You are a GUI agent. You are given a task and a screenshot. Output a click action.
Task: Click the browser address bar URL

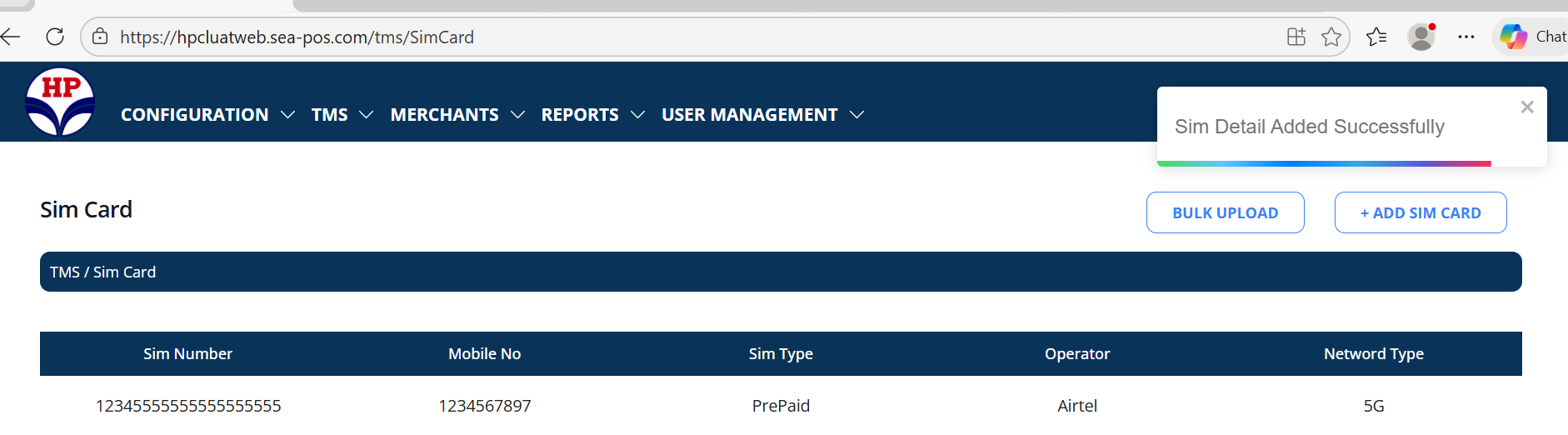(x=297, y=37)
